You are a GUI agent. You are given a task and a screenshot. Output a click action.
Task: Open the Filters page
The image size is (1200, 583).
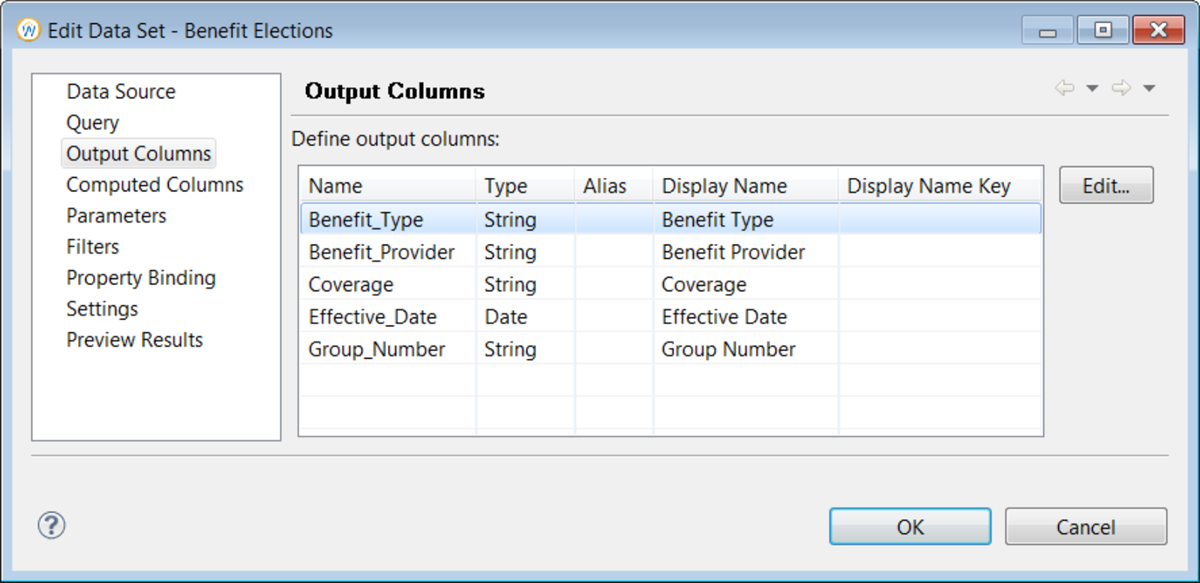click(x=93, y=246)
